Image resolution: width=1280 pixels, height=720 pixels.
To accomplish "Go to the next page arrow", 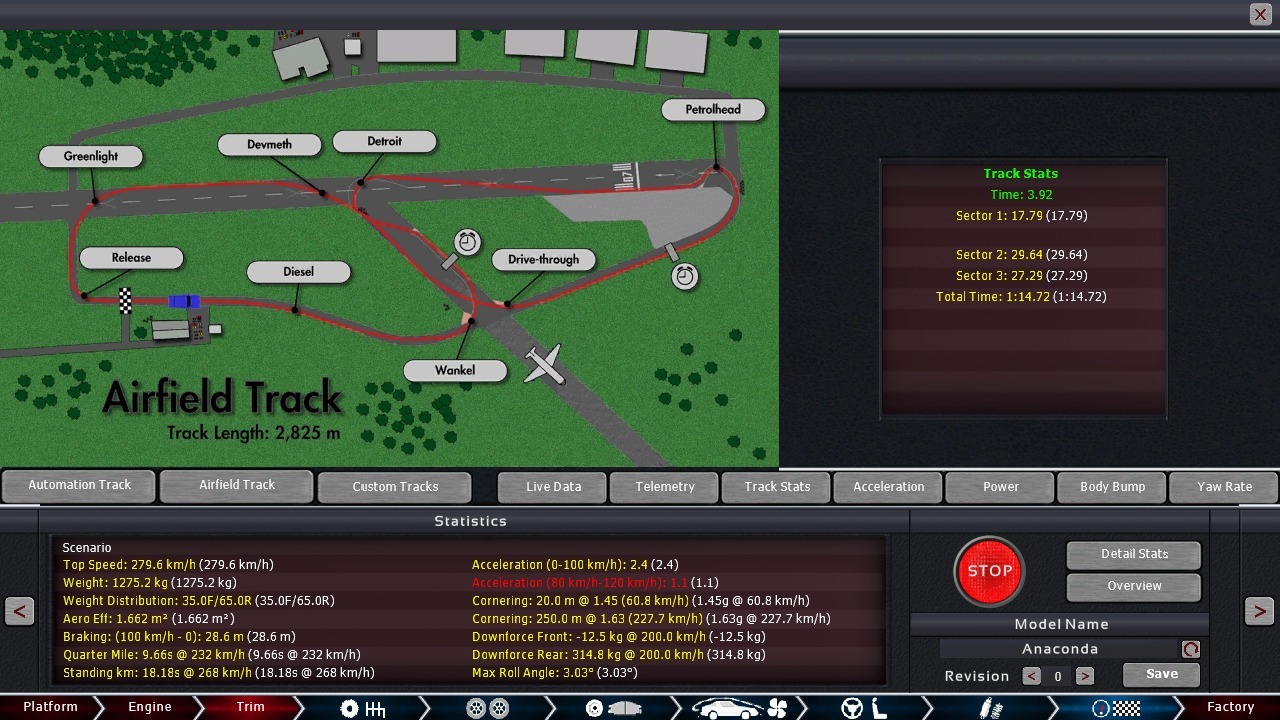I will [1259, 611].
